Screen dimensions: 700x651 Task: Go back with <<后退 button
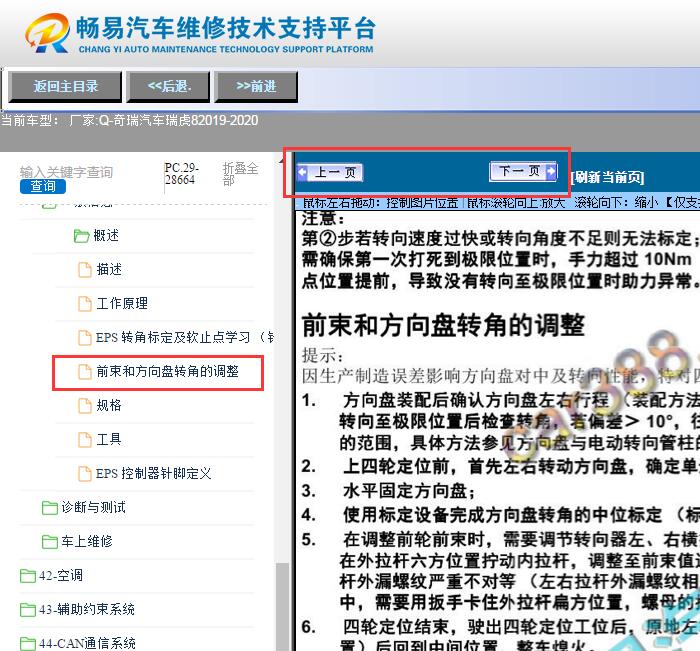(x=168, y=86)
